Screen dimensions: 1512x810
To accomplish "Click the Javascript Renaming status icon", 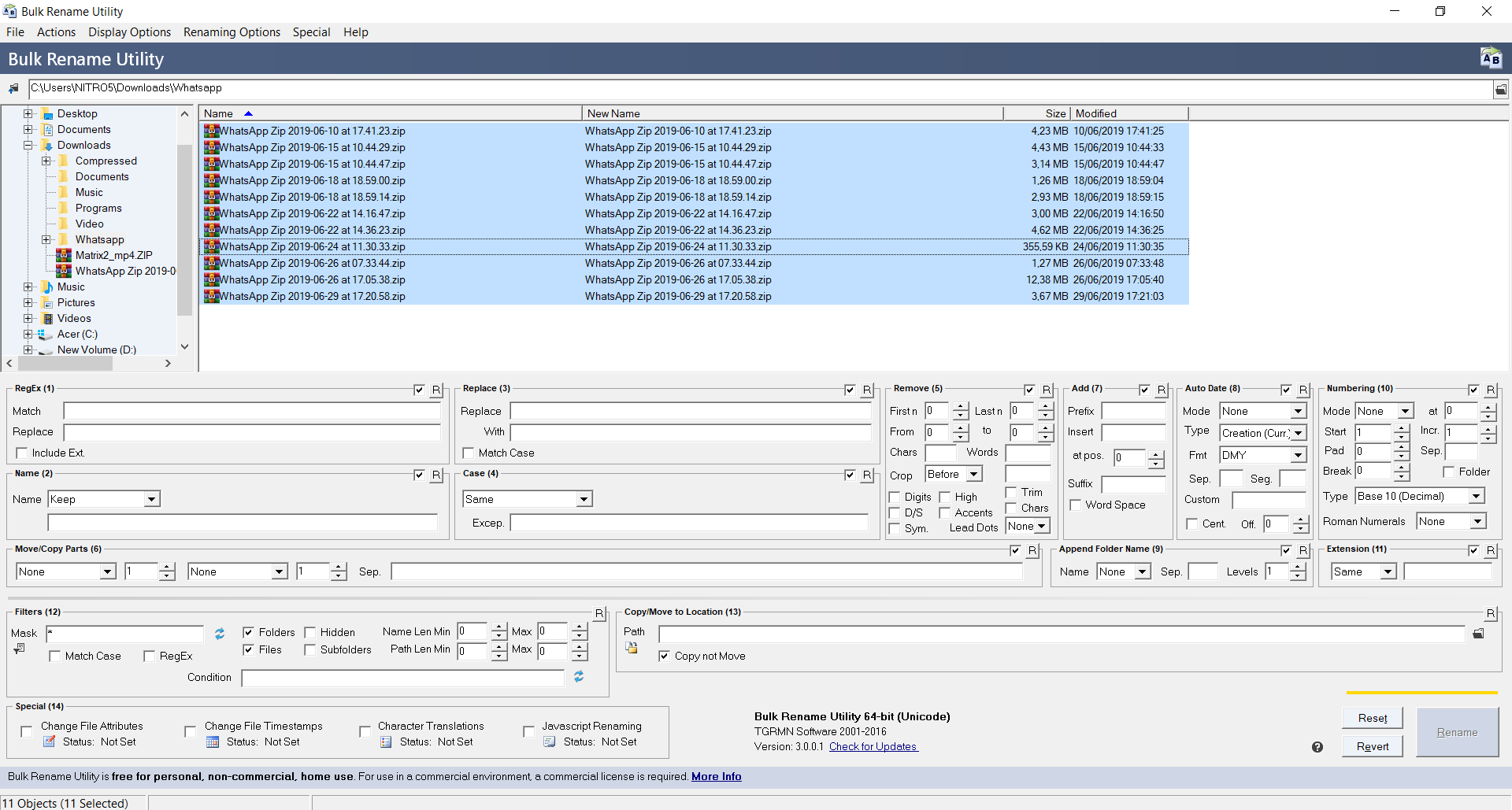I will coord(550,742).
